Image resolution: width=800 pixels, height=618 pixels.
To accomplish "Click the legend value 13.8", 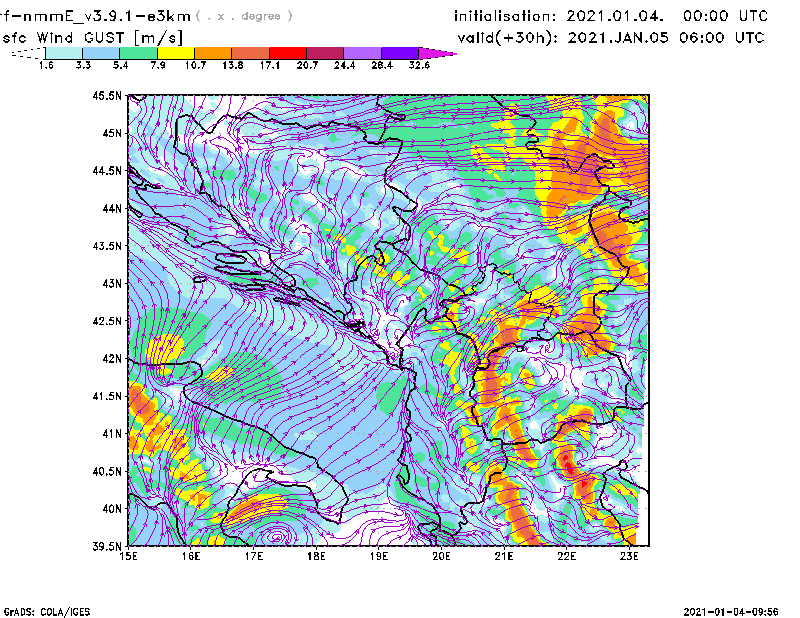I will coord(233,65).
